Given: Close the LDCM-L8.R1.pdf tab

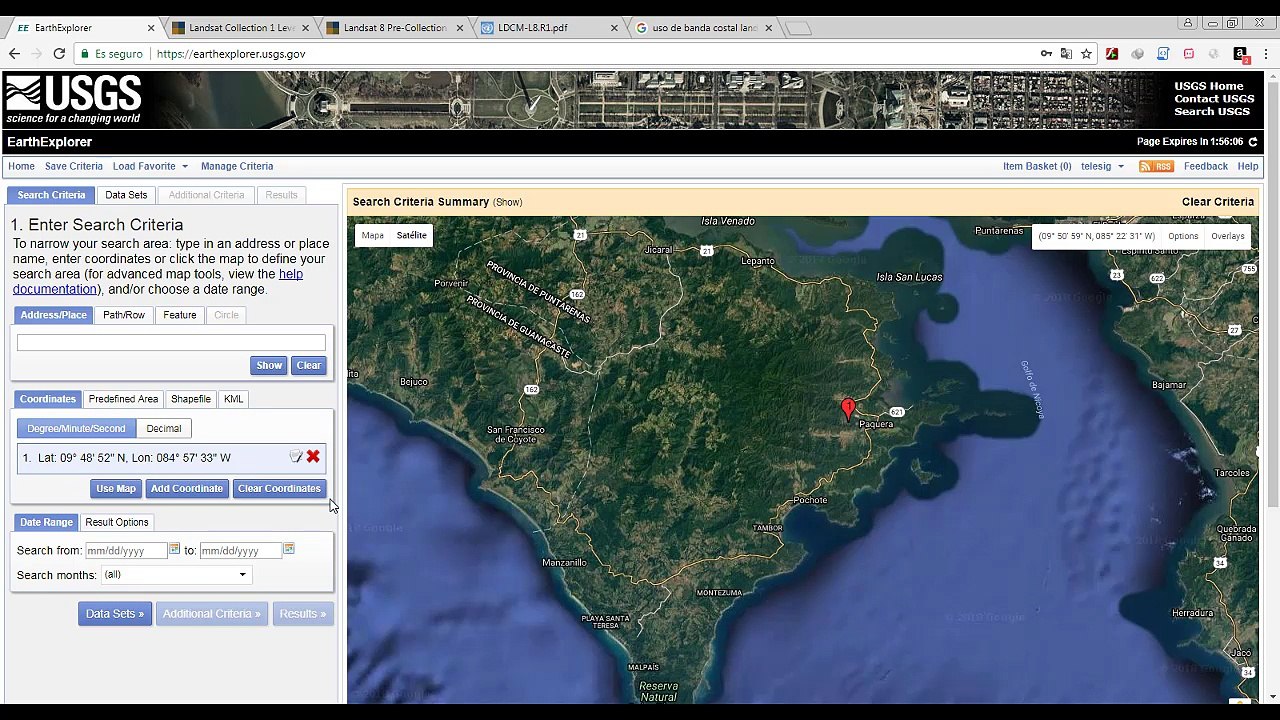Looking at the screenshot, I should [614, 28].
